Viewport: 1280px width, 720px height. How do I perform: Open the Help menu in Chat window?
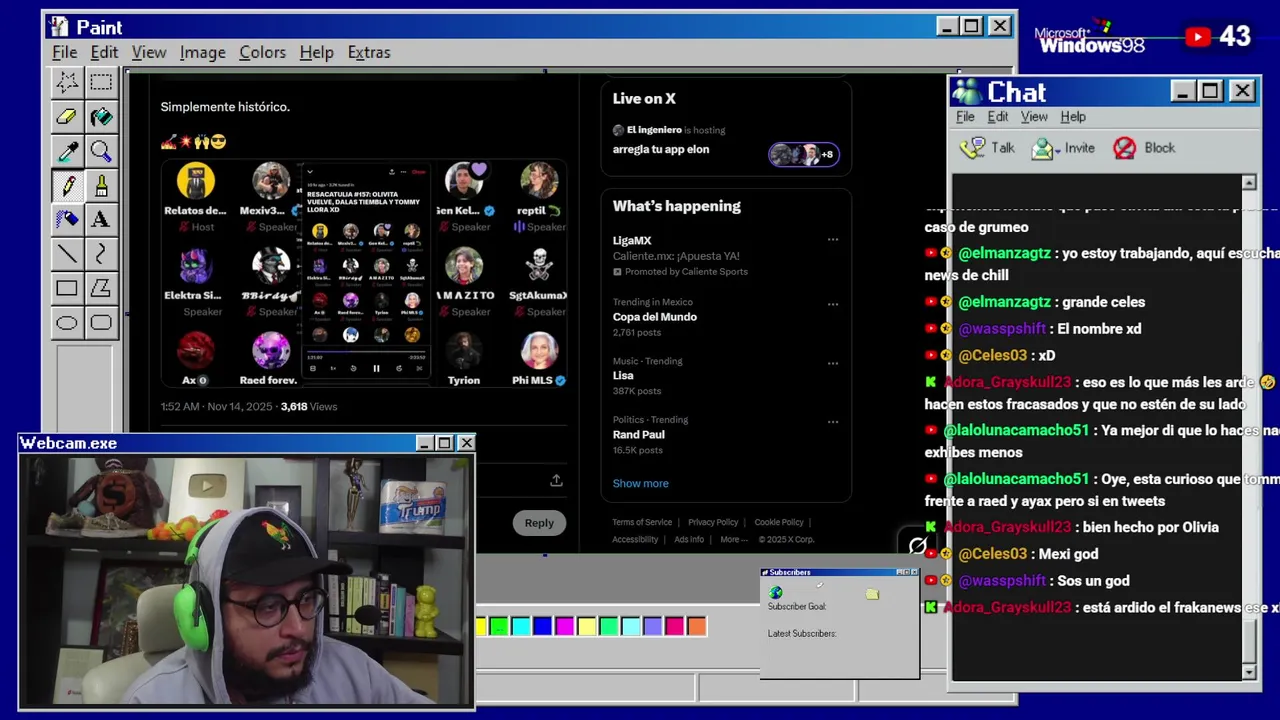[x=1073, y=117]
